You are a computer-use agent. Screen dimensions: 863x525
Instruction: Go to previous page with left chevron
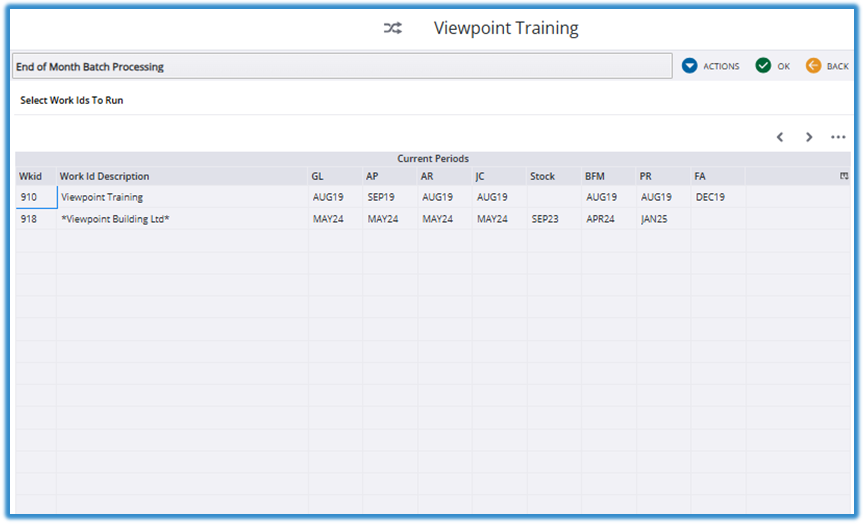click(780, 137)
